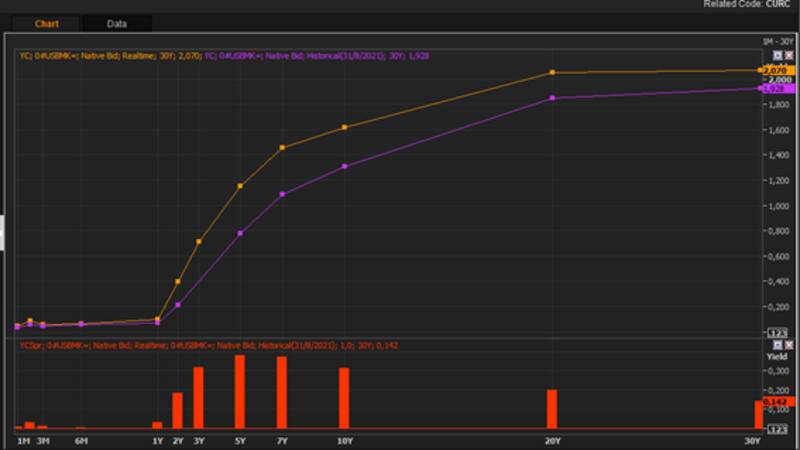Click the 5Y spread bar
This screenshot has width=800, height=450.
pos(240,392)
